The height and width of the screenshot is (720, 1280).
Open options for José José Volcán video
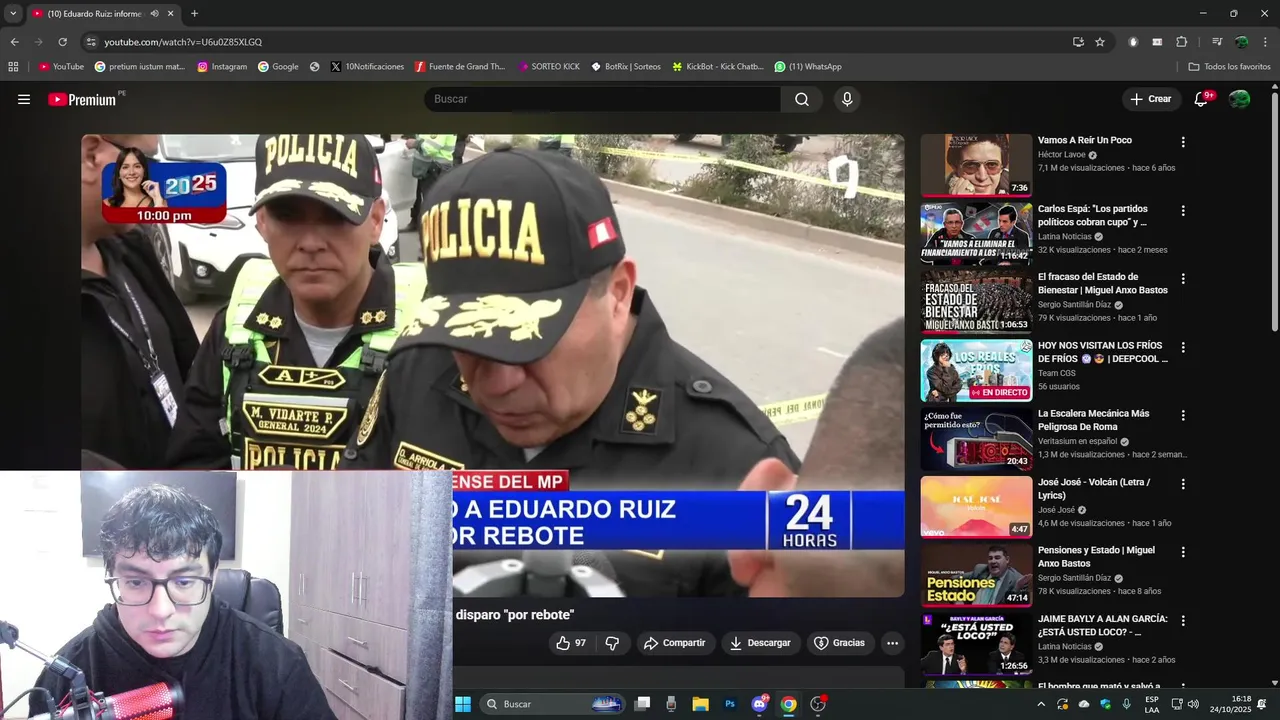click(x=1183, y=484)
